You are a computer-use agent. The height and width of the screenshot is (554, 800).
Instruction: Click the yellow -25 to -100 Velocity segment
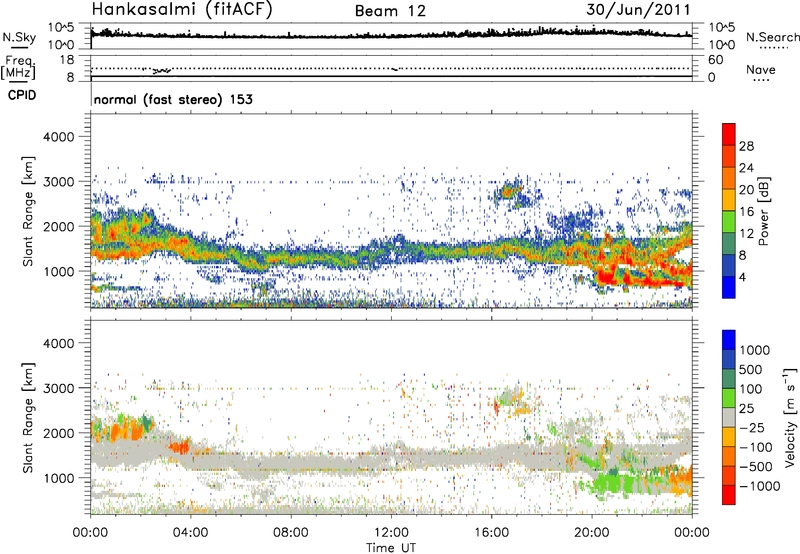point(729,437)
